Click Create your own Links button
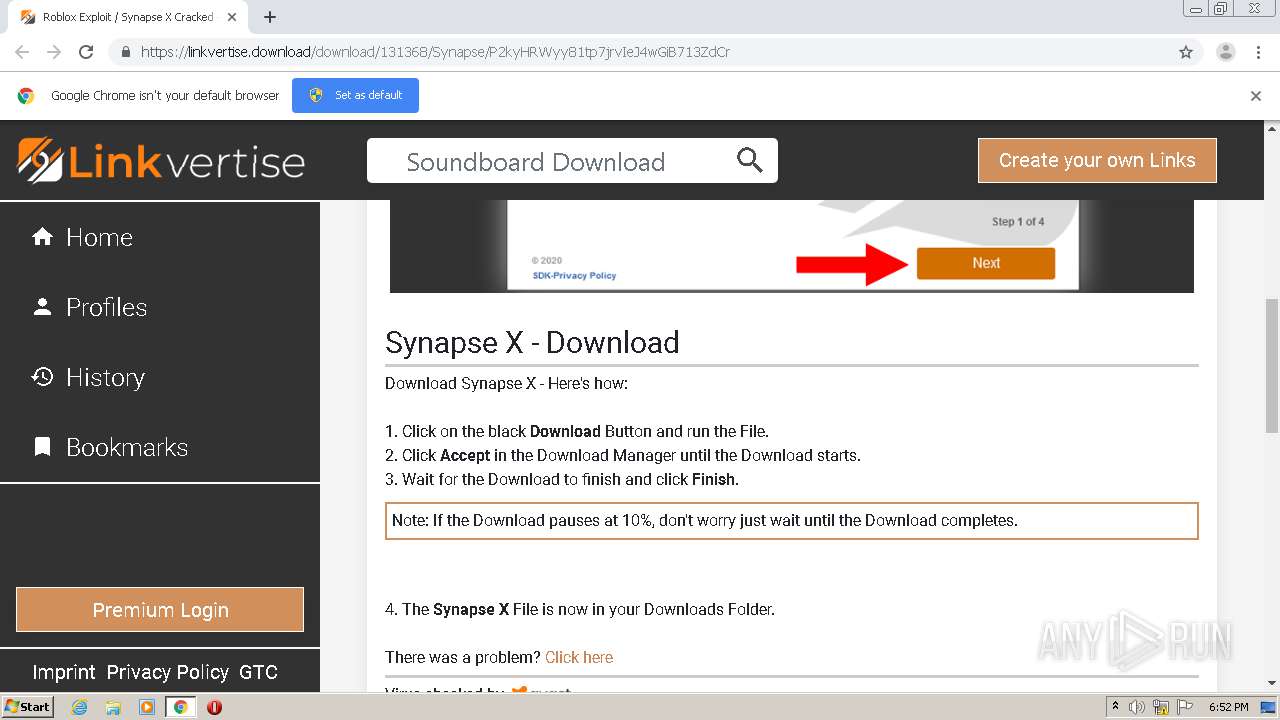1280x720 pixels. coord(1097,160)
